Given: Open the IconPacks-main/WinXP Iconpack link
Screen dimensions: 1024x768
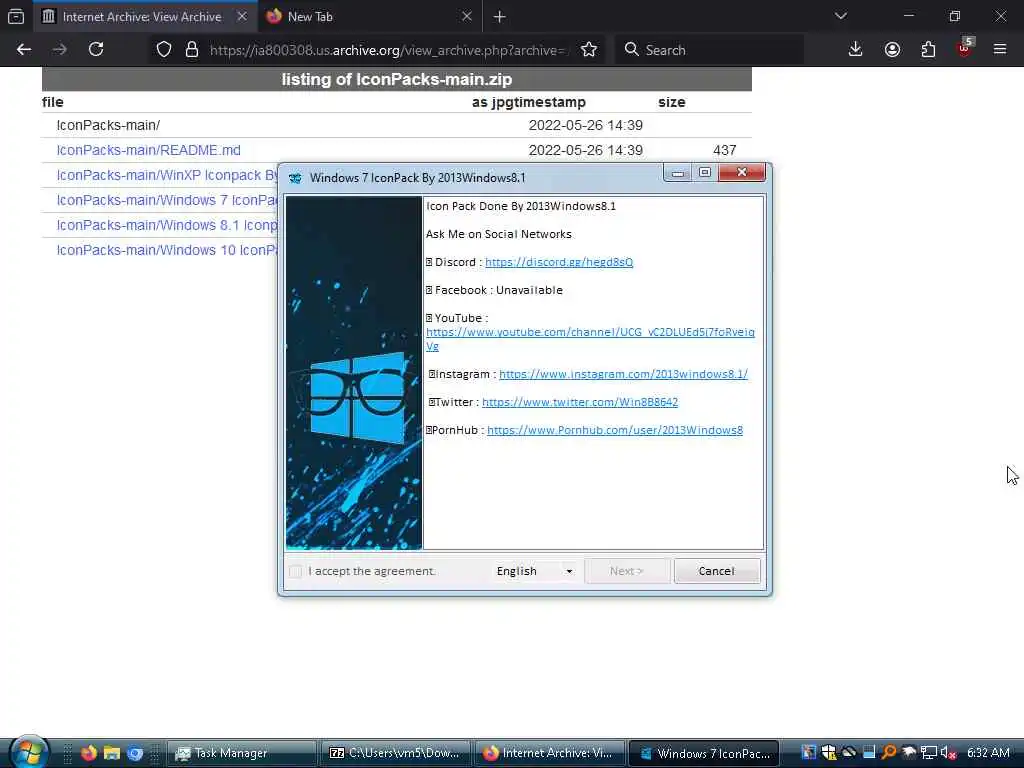Looking at the screenshot, I should pos(167,175).
